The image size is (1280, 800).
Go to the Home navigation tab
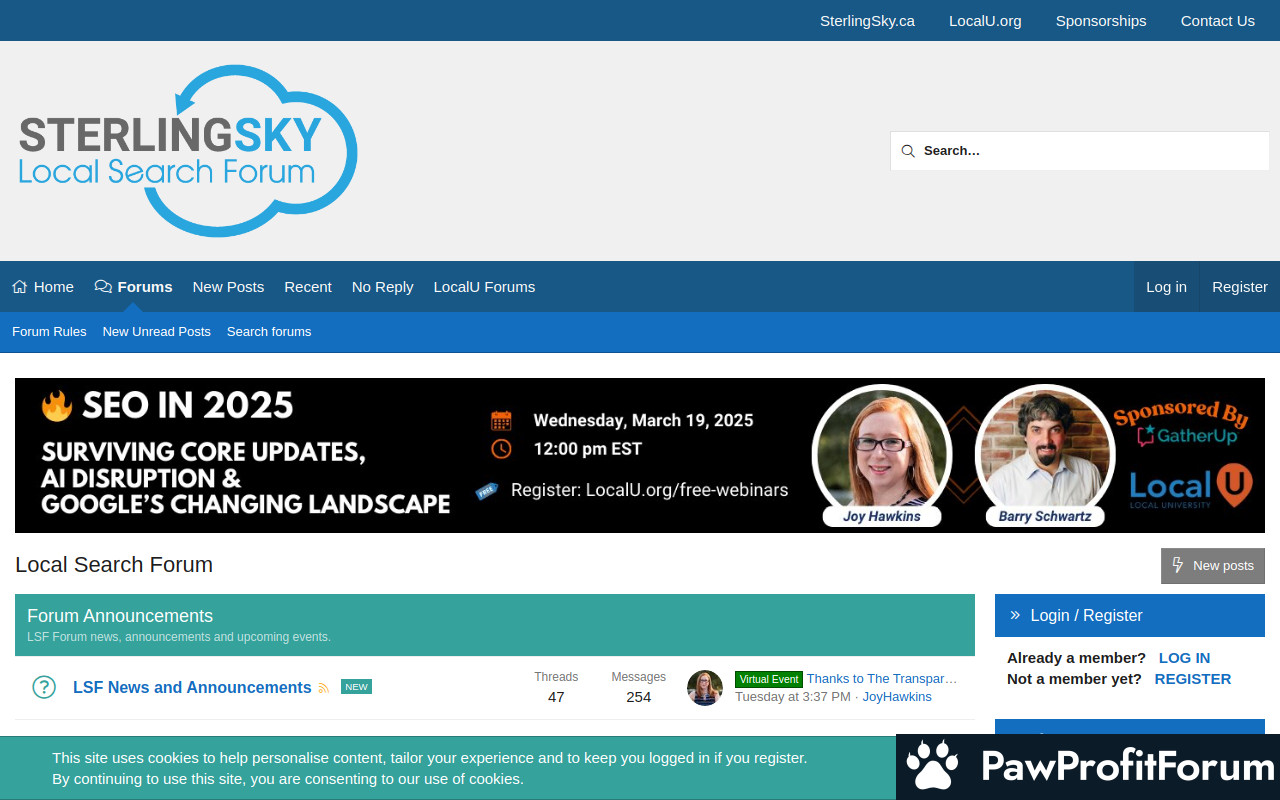(x=43, y=287)
